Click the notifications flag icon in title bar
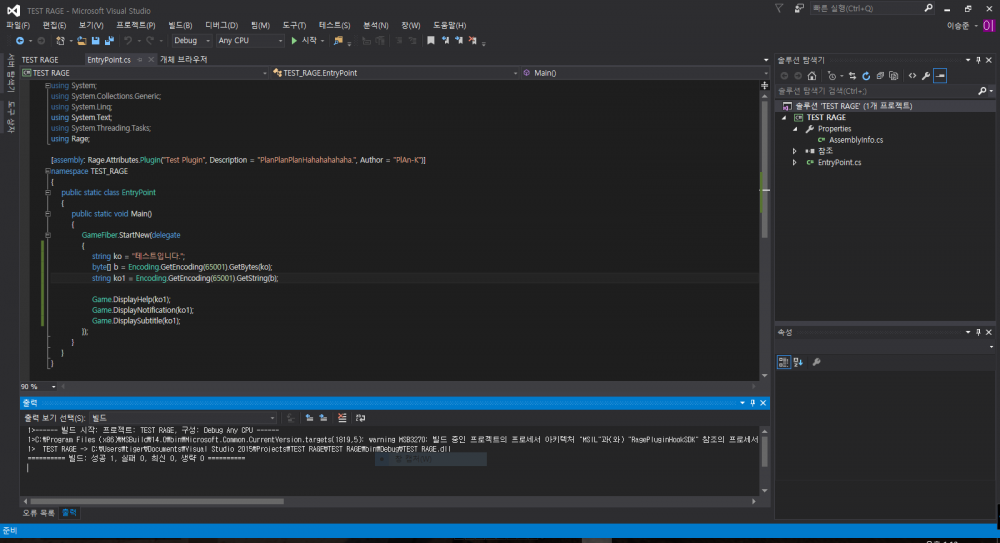Image resolution: width=1000 pixels, height=543 pixels. 779,8
